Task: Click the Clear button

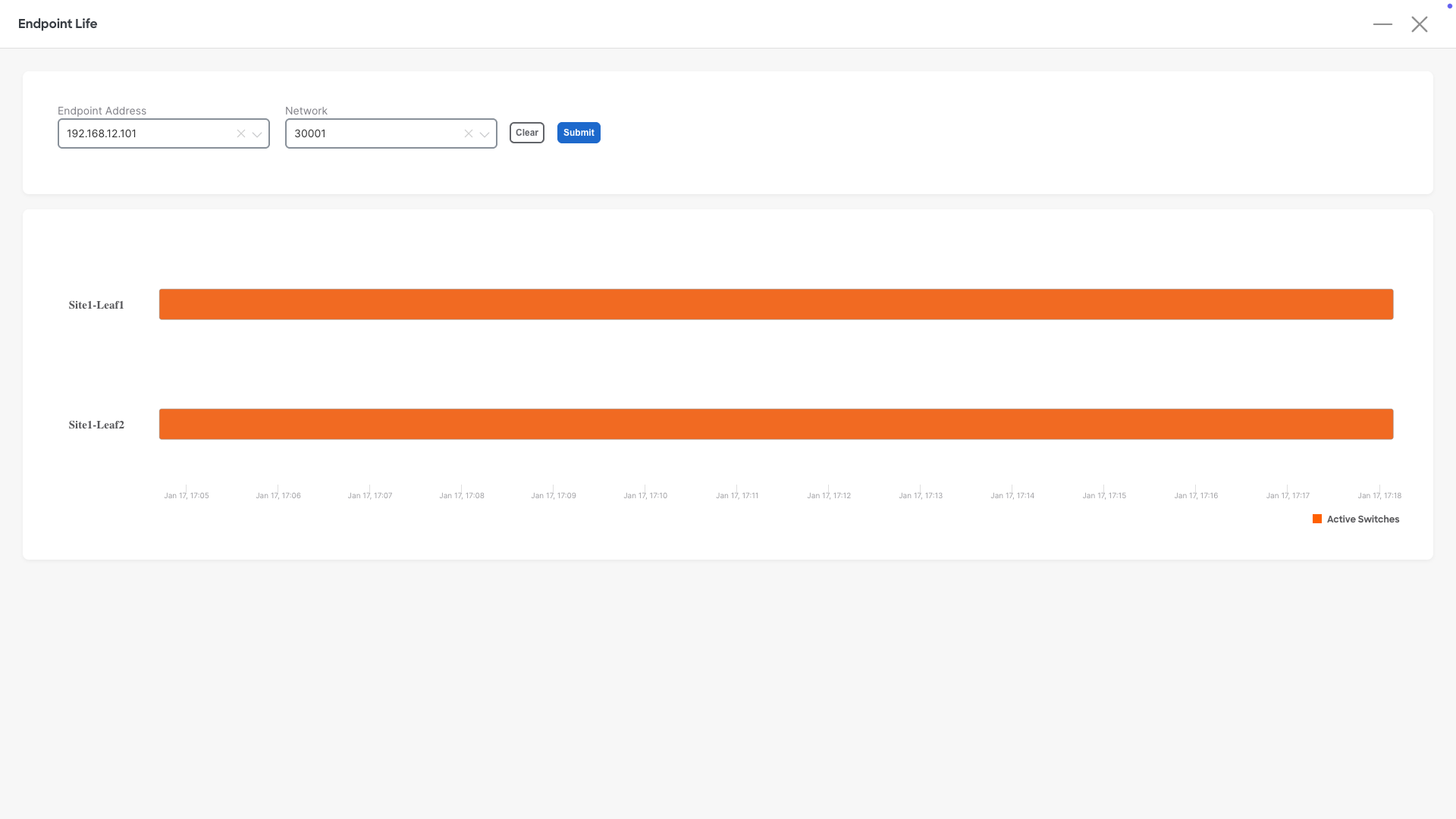Action: (527, 133)
